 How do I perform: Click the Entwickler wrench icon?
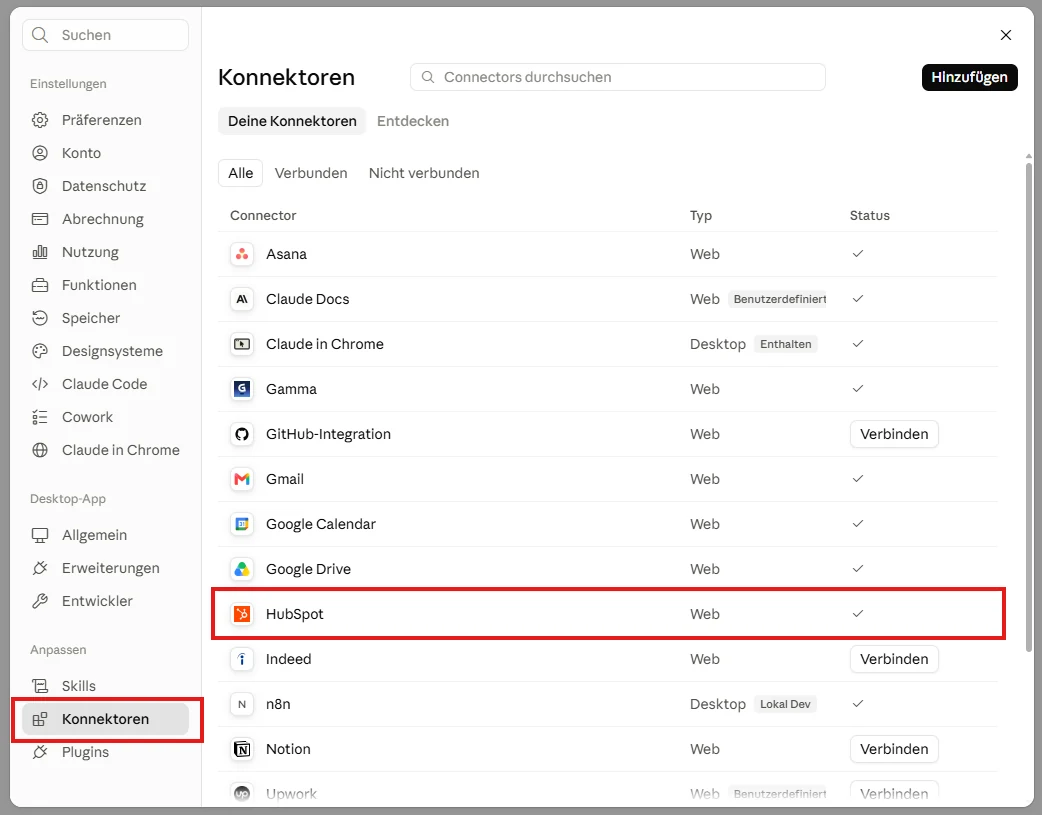[40, 601]
